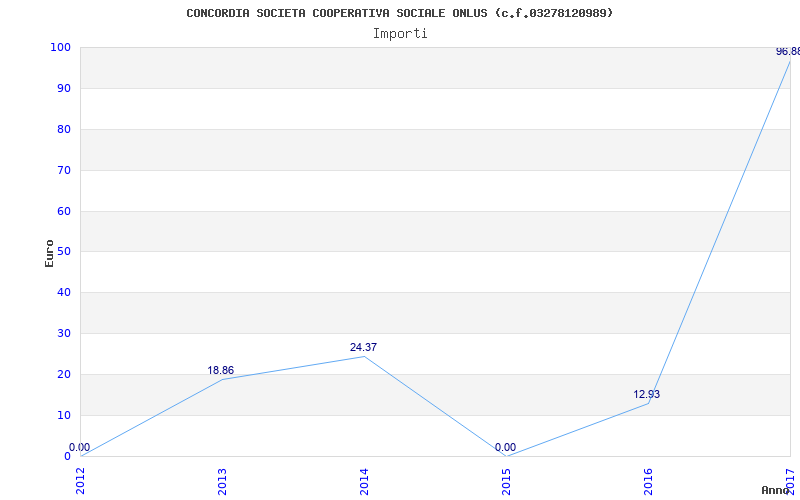Screen dimensions: 800x500
Task: Click the 2015 x-axis tick label
Action: click(x=506, y=481)
